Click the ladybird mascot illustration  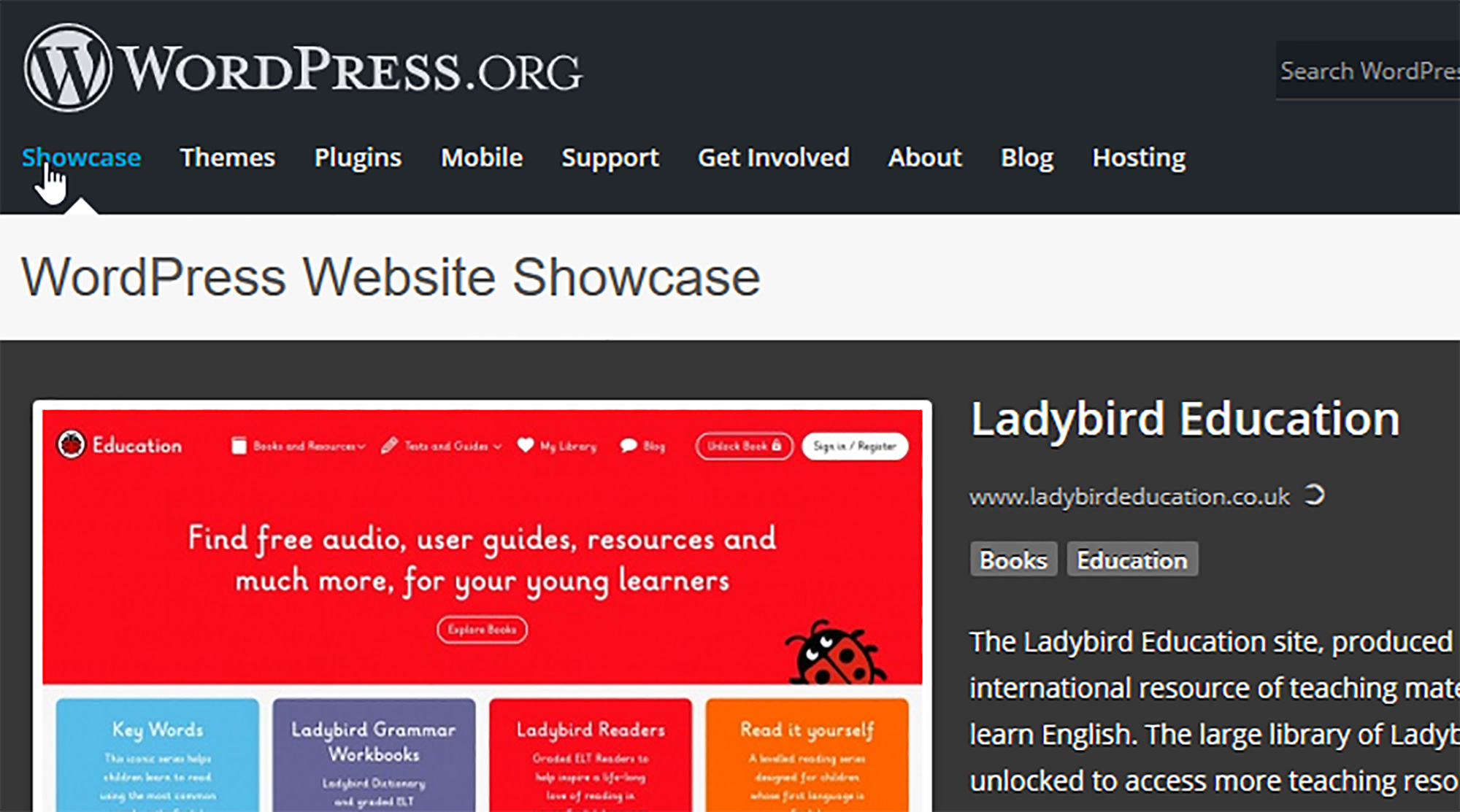[835, 652]
